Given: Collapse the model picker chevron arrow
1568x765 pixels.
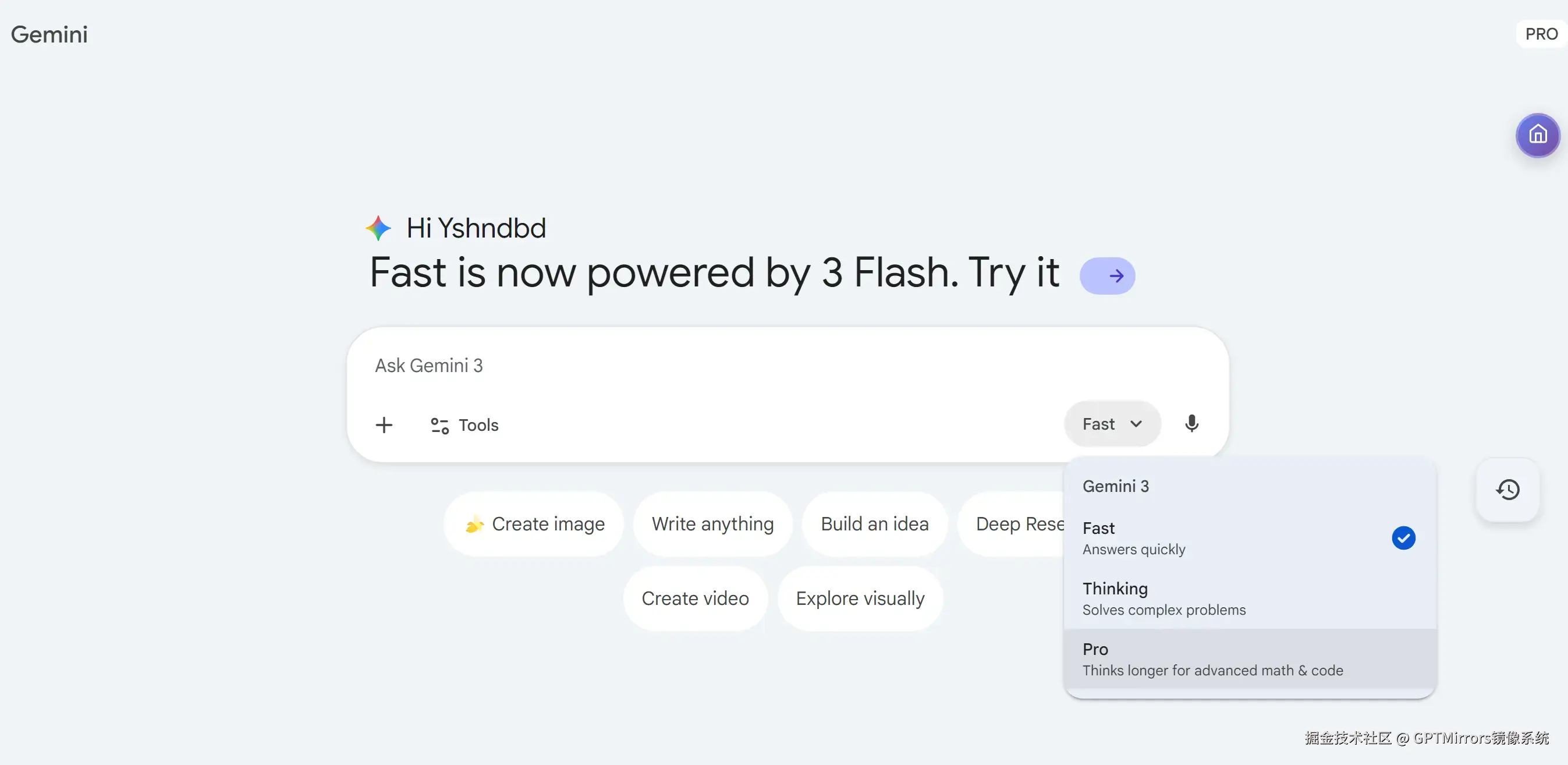Looking at the screenshot, I should click(x=1136, y=424).
